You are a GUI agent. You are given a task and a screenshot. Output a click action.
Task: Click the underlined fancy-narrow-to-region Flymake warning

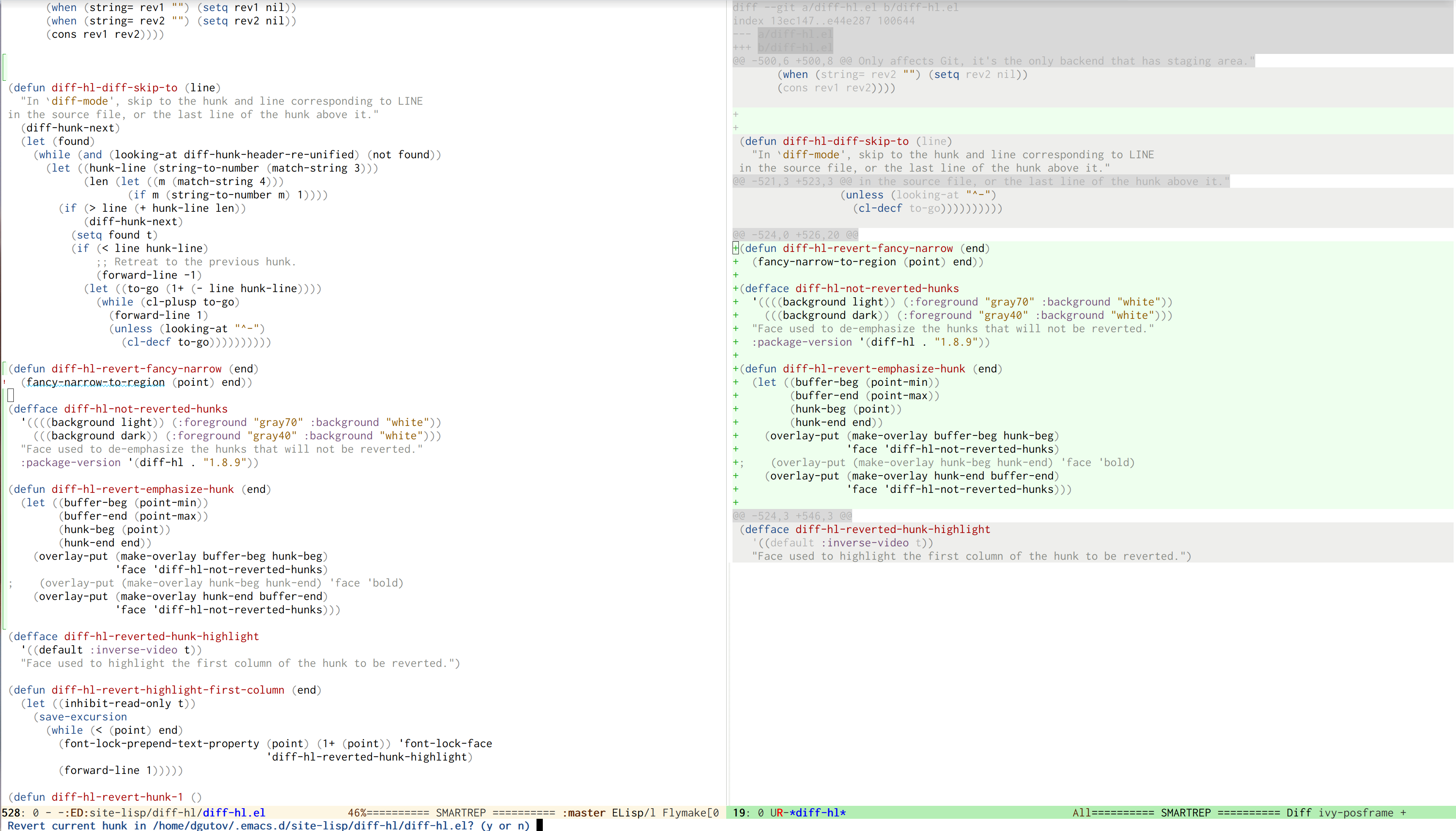(95, 382)
